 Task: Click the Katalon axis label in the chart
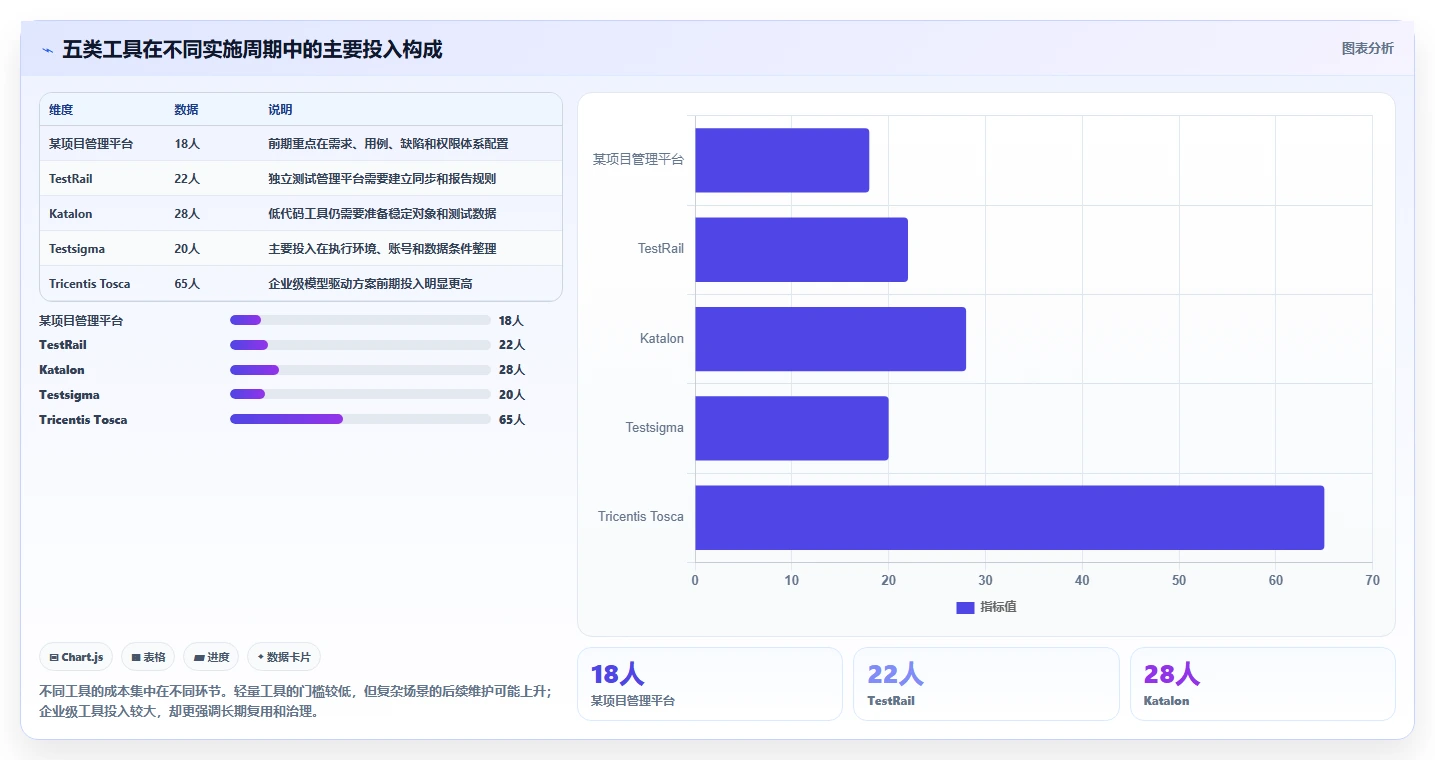662,339
